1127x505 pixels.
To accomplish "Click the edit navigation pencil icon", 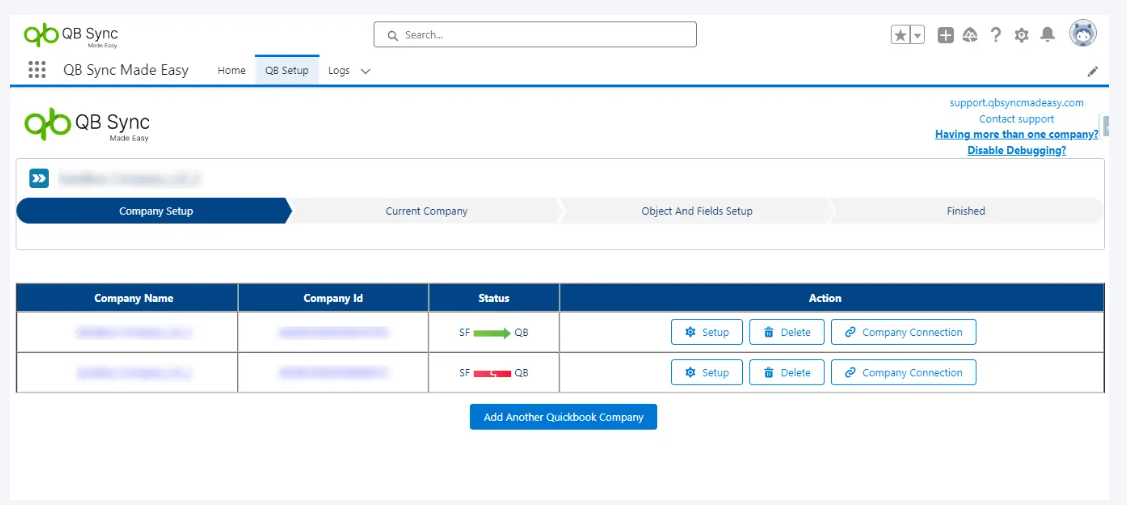I will (x=1092, y=71).
